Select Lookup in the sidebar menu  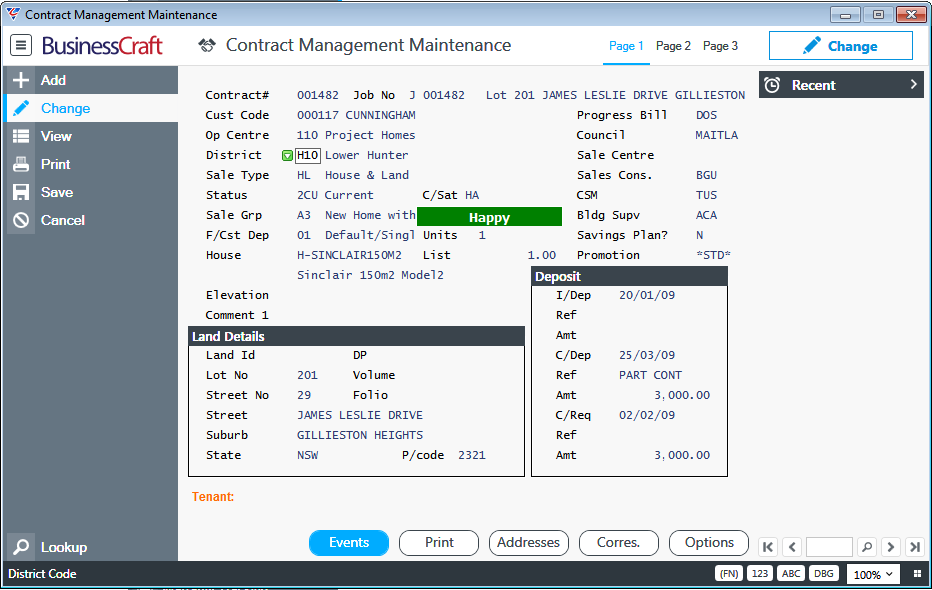coord(91,547)
